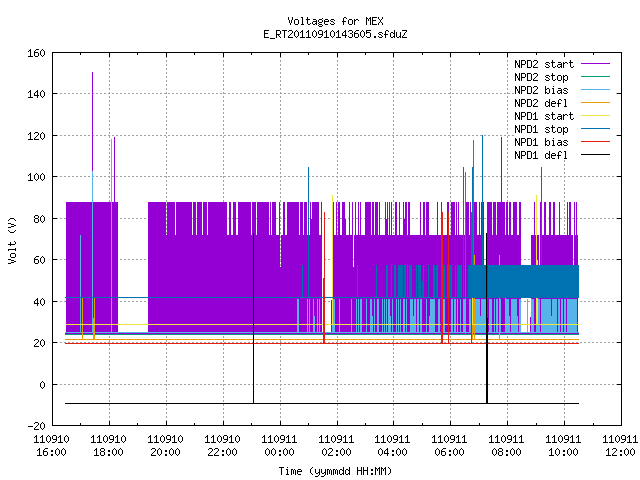Click the Y-axis tick value 80
The height and width of the screenshot is (480, 640).
[39, 219]
